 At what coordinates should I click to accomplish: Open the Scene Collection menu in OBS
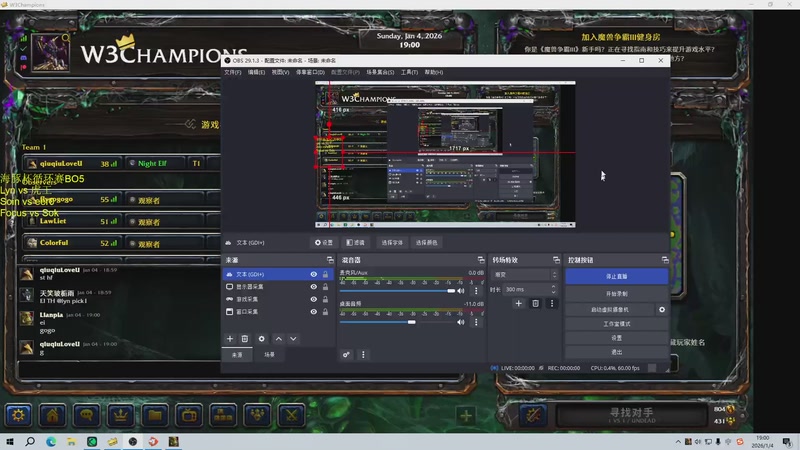[x=380, y=72]
